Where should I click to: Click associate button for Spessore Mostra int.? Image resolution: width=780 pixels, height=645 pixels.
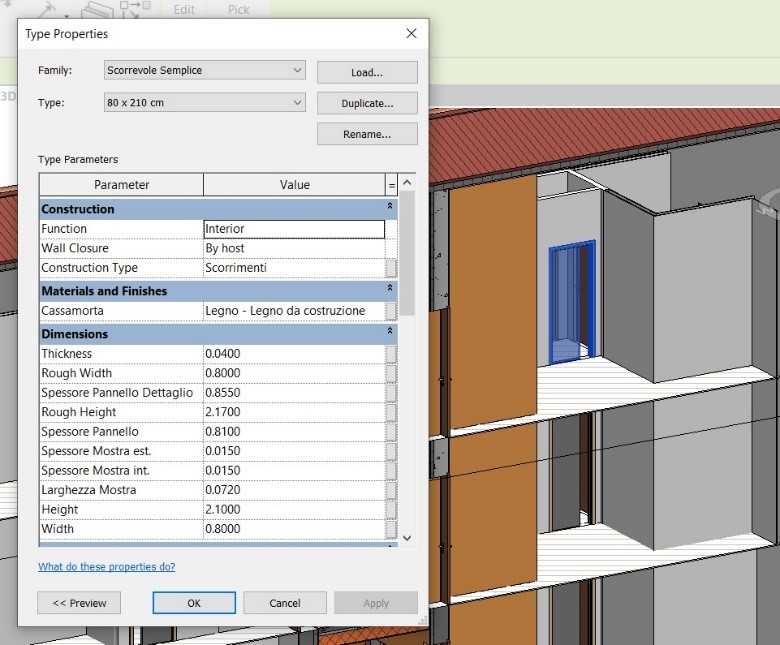[391, 470]
